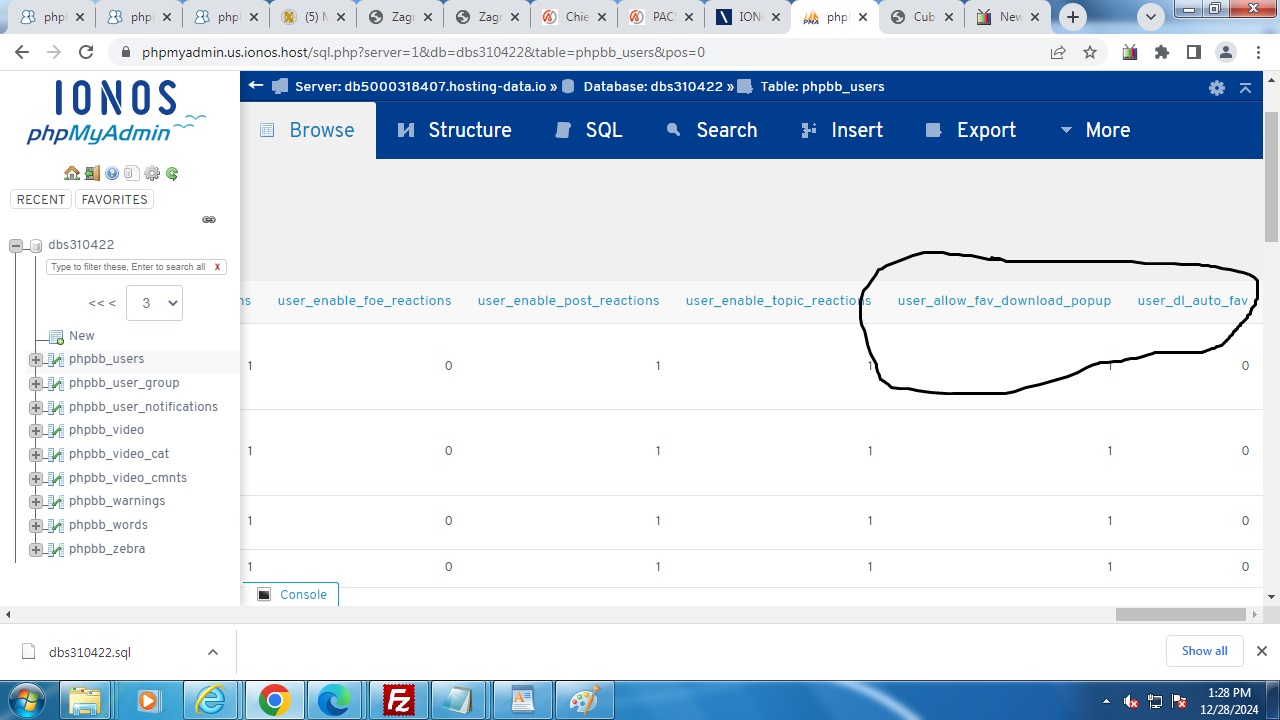Click in the table filter input field
1280x720 pixels.
tap(128, 267)
